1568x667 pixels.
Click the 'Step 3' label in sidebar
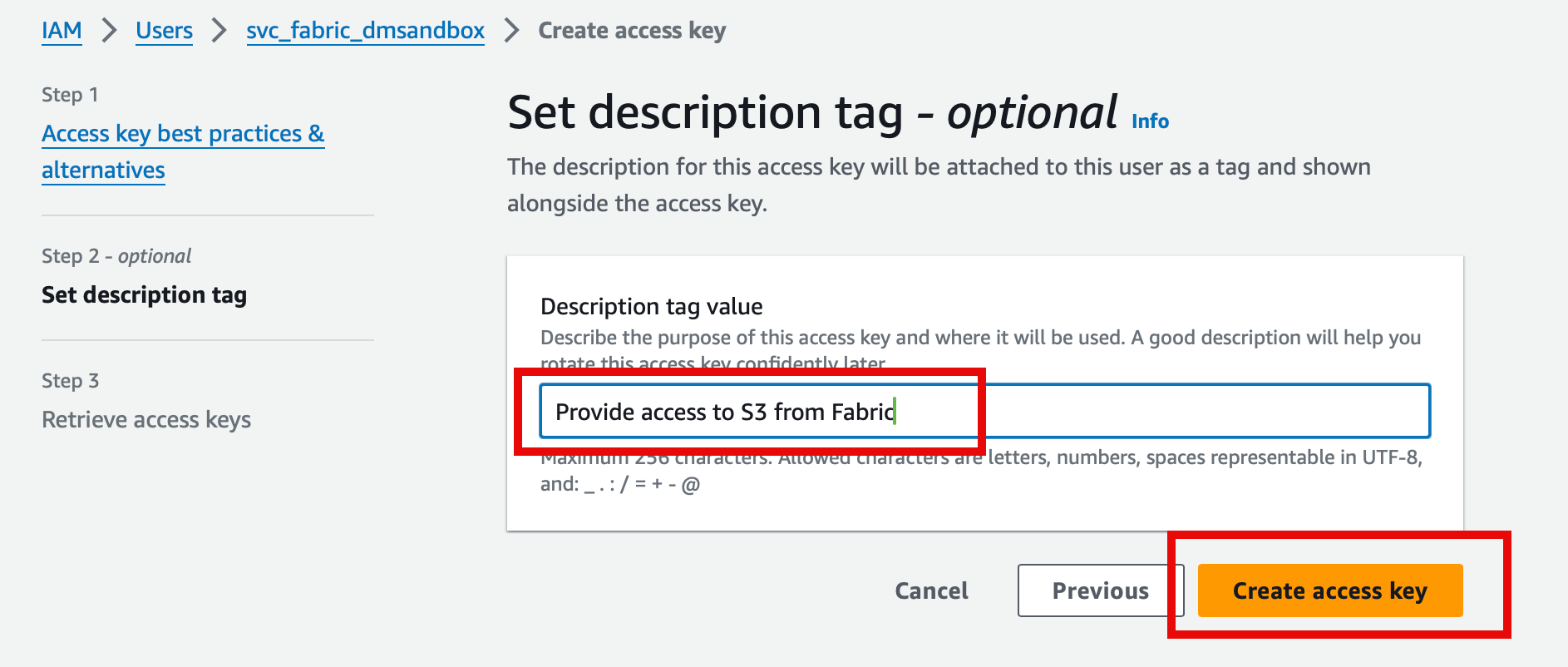70,381
